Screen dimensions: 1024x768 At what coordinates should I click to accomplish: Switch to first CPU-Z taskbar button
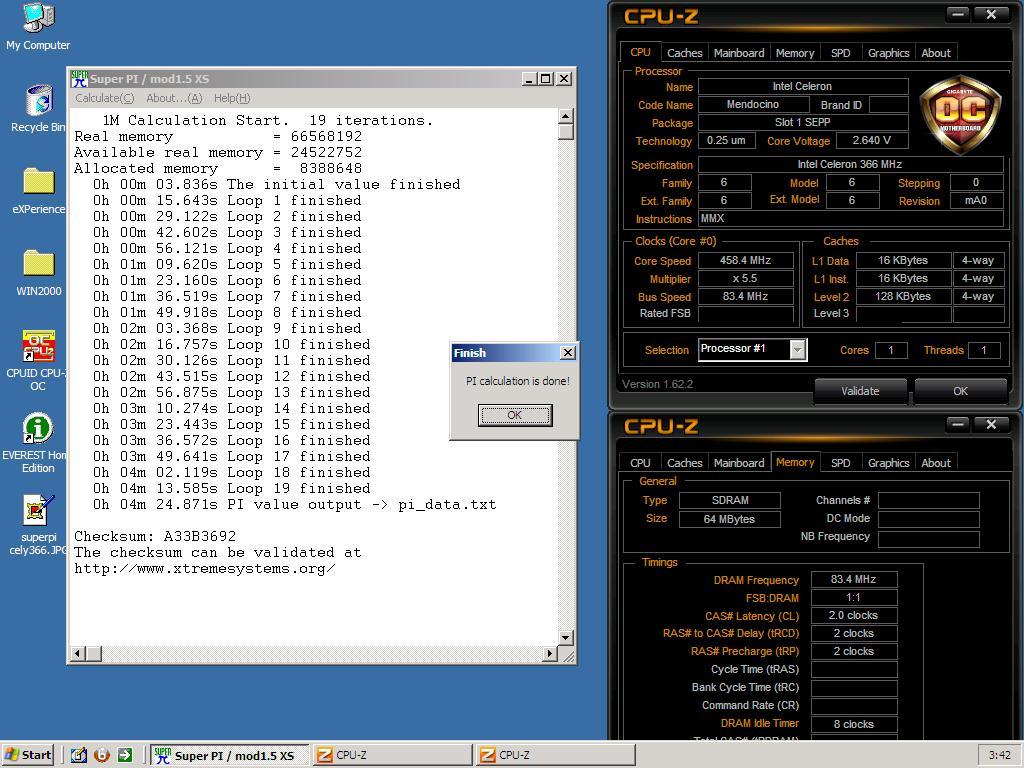point(392,755)
